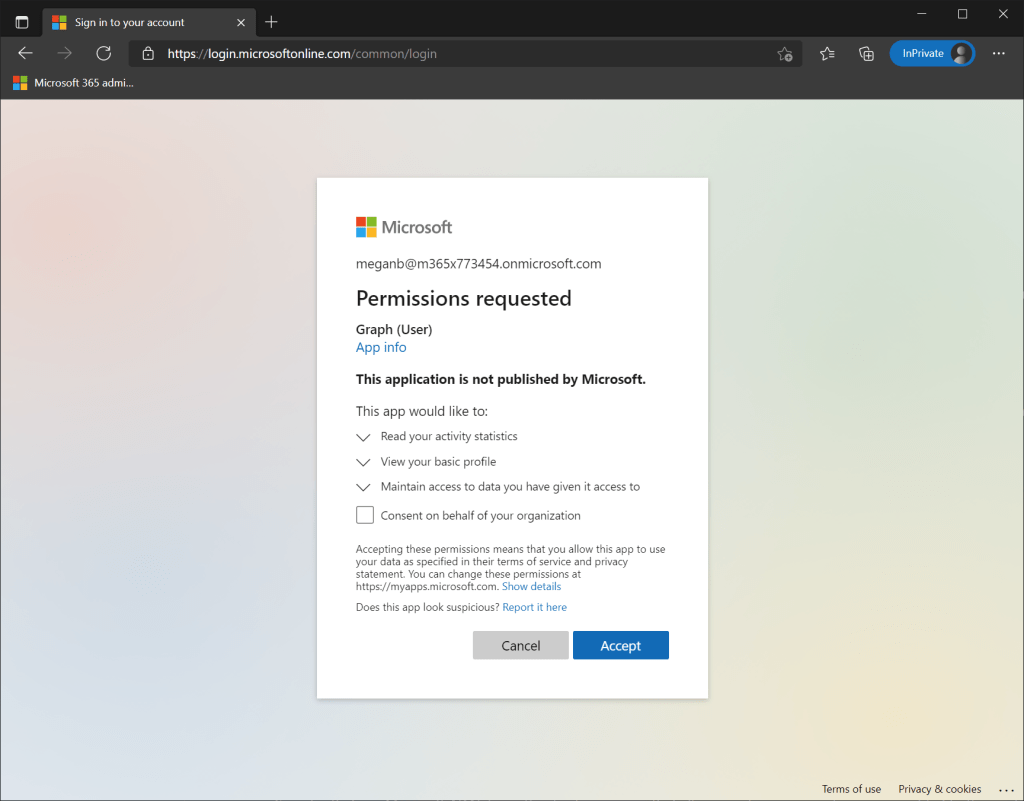Open the Collections icon
This screenshot has height=801, width=1024.
[866, 54]
